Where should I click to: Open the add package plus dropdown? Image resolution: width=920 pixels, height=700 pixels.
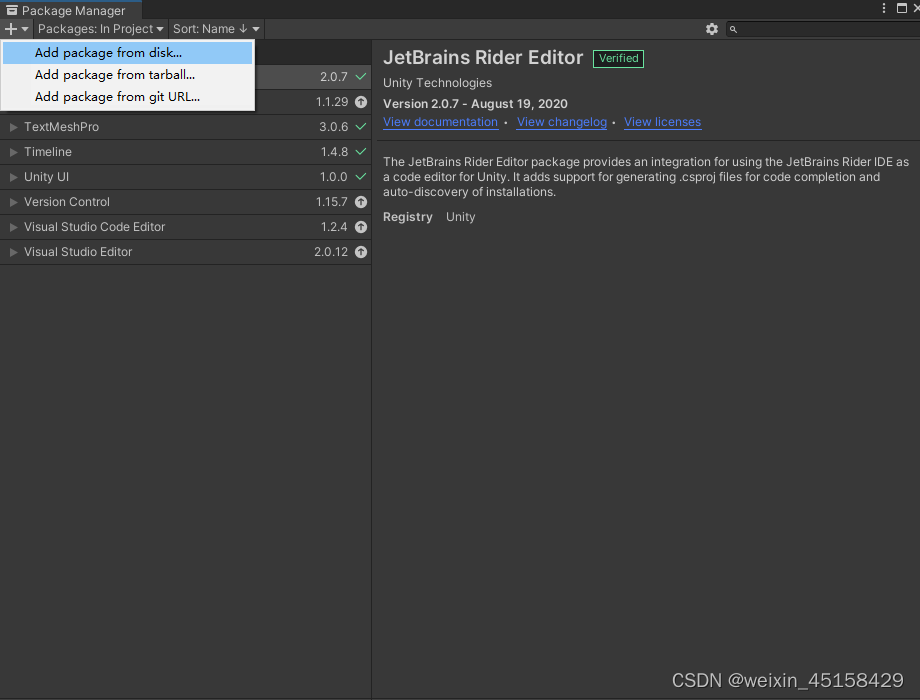(16, 29)
